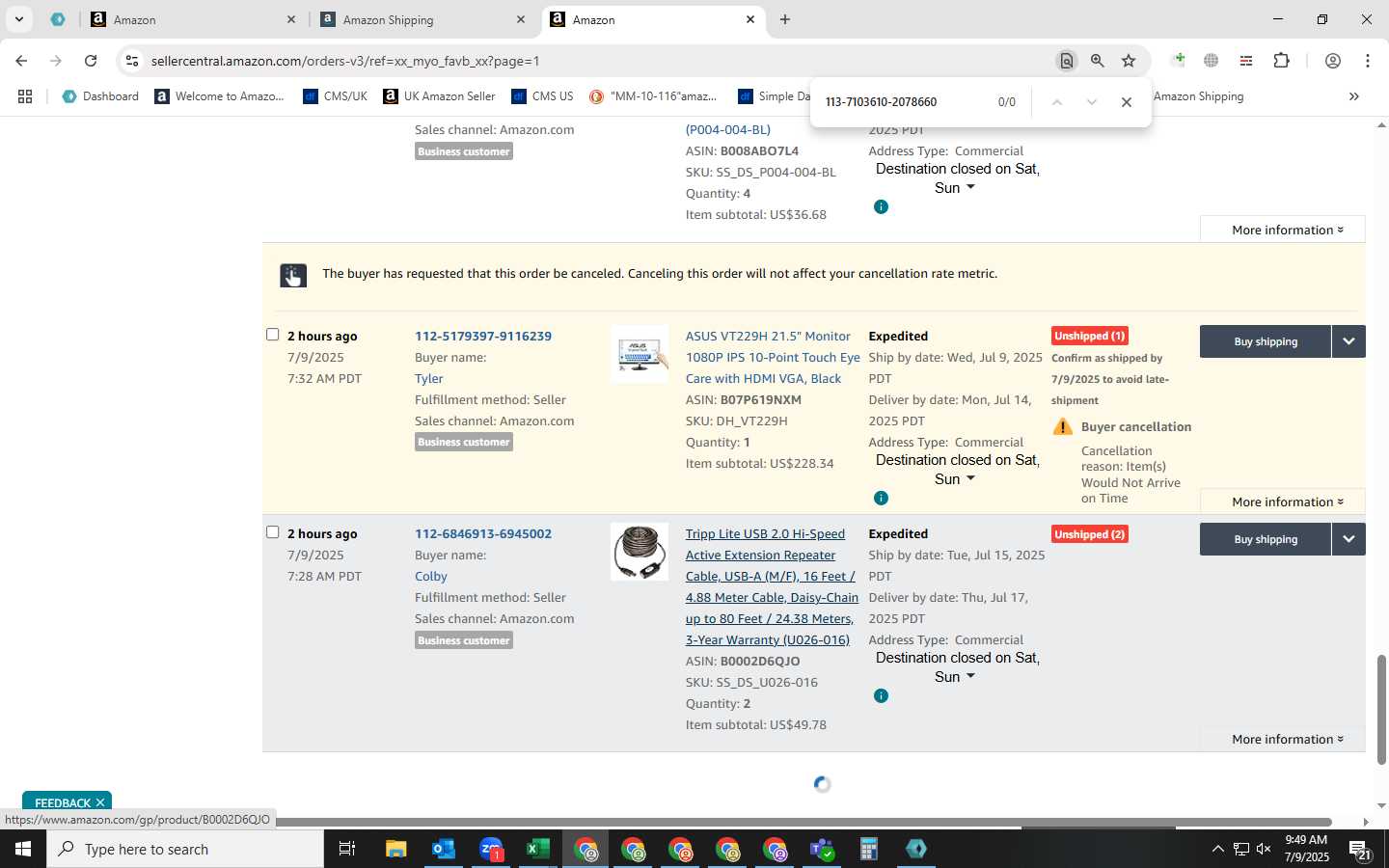Open the Chrome profile avatar
Screen dimensions: 1389x868
(x=1333, y=61)
